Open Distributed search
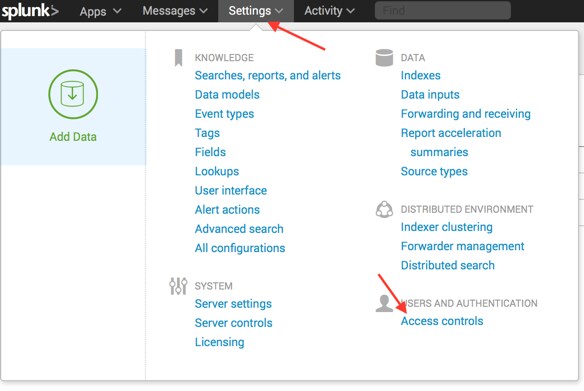The image size is (584, 391). [x=448, y=266]
